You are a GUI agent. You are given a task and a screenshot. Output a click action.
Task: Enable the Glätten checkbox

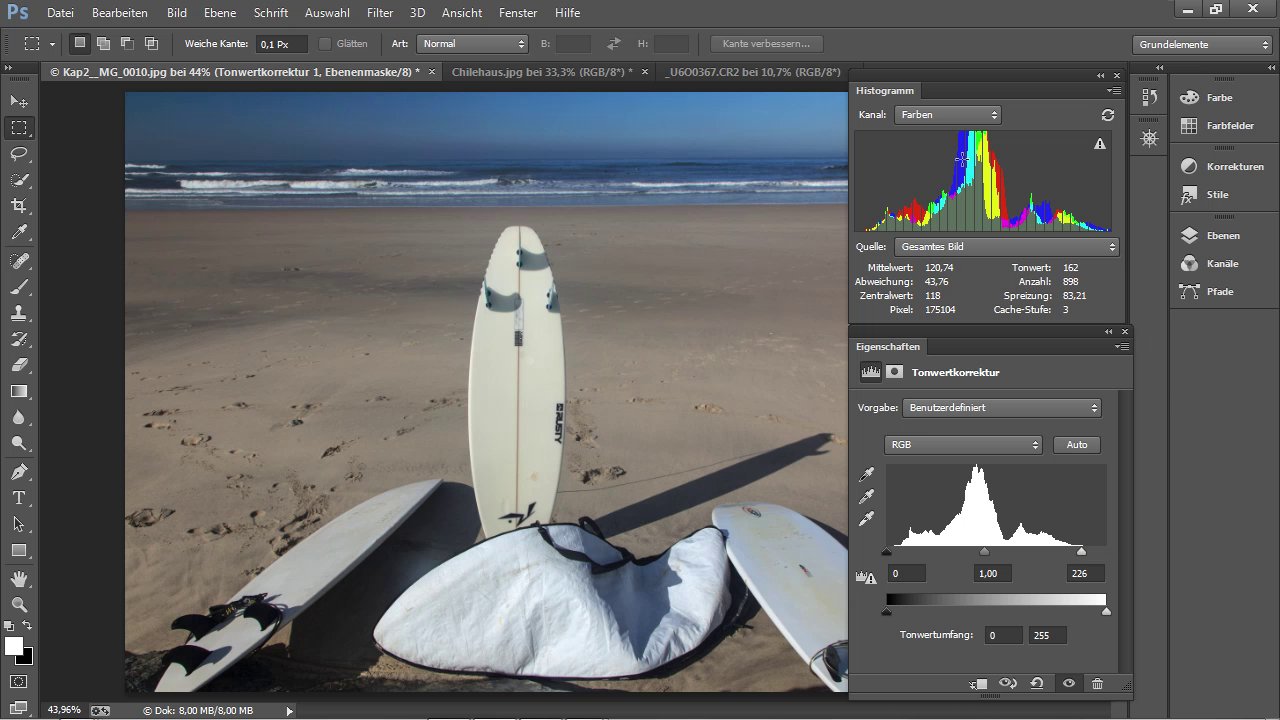(x=325, y=44)
